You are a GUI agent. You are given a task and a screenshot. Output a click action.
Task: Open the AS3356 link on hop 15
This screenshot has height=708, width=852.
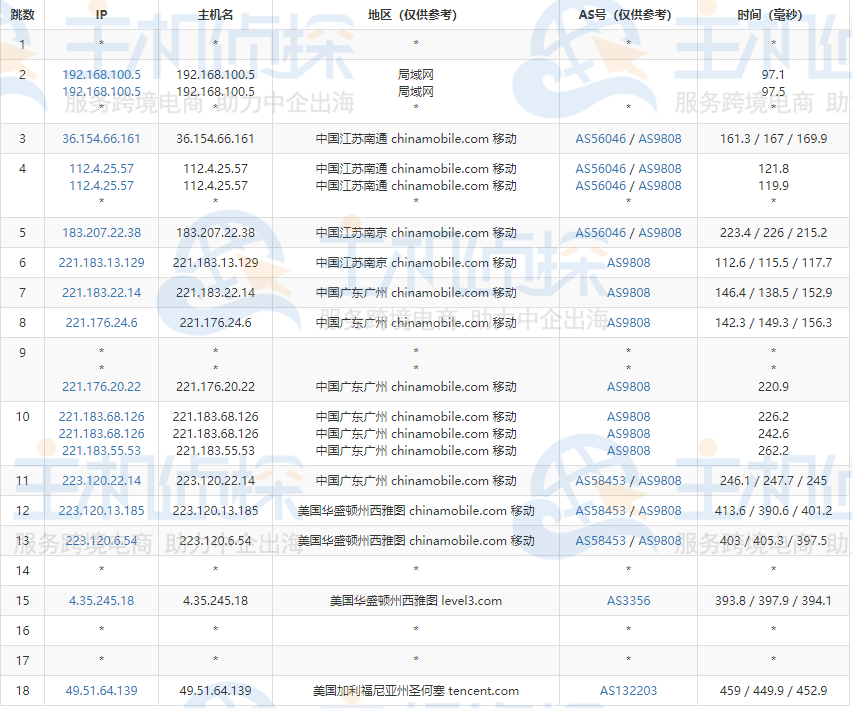(x=628, y=601)
